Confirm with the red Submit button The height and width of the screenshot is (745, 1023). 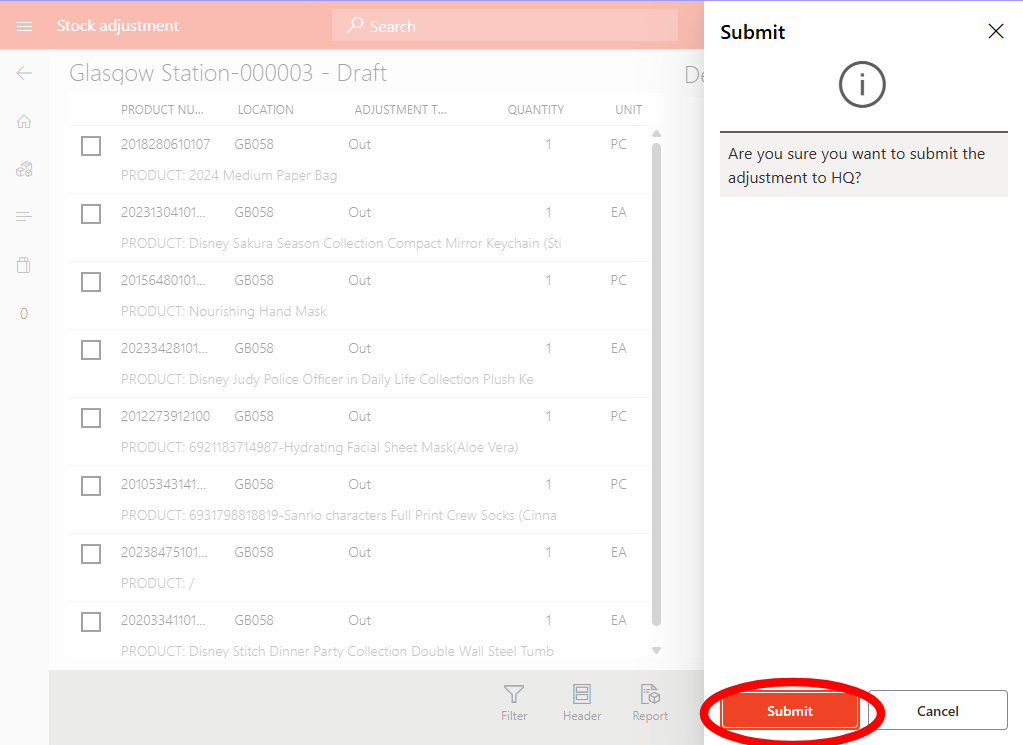[789, 711]
